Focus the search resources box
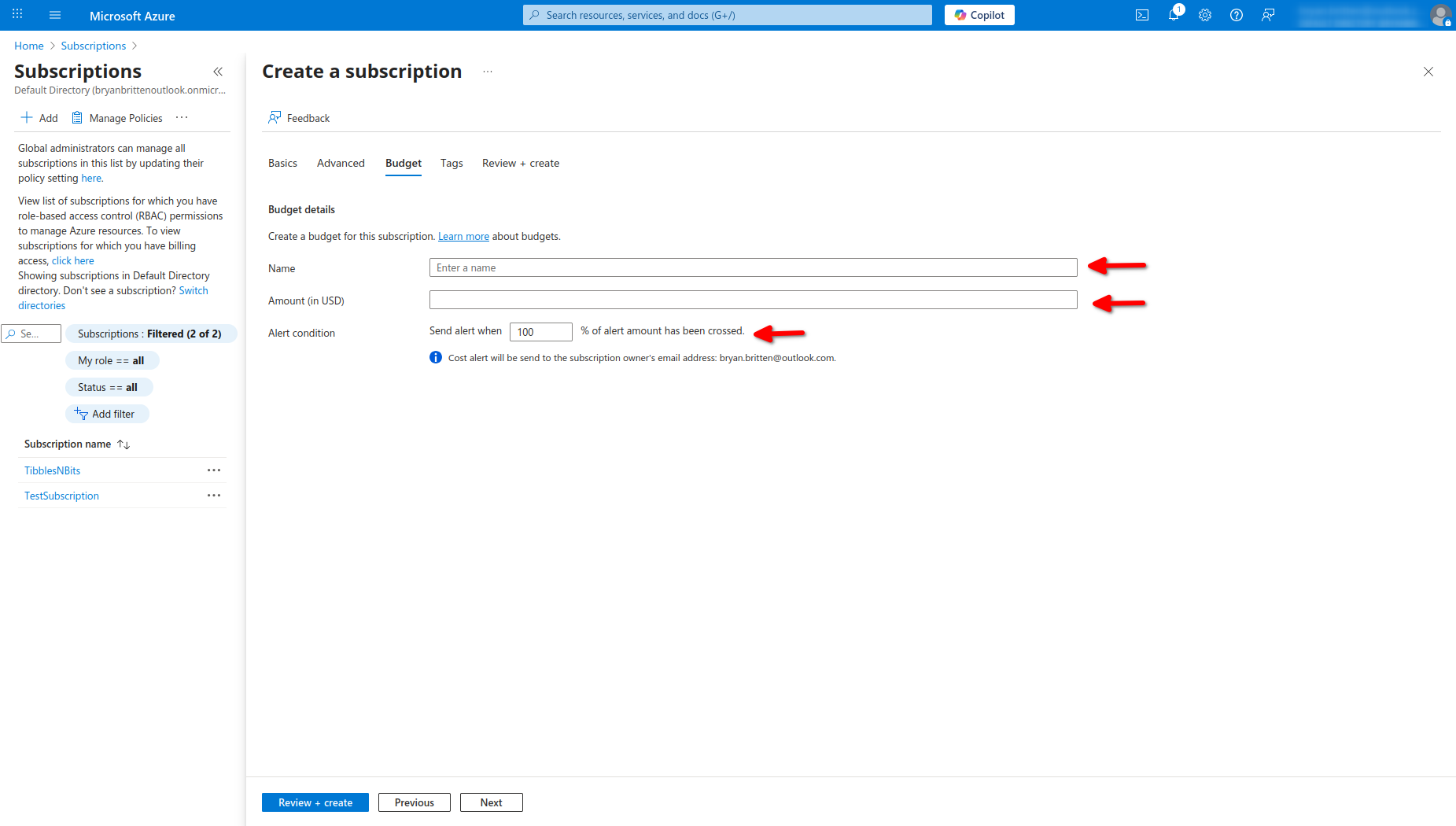Viewport: 1456px width, 826px height. [728, 15]
